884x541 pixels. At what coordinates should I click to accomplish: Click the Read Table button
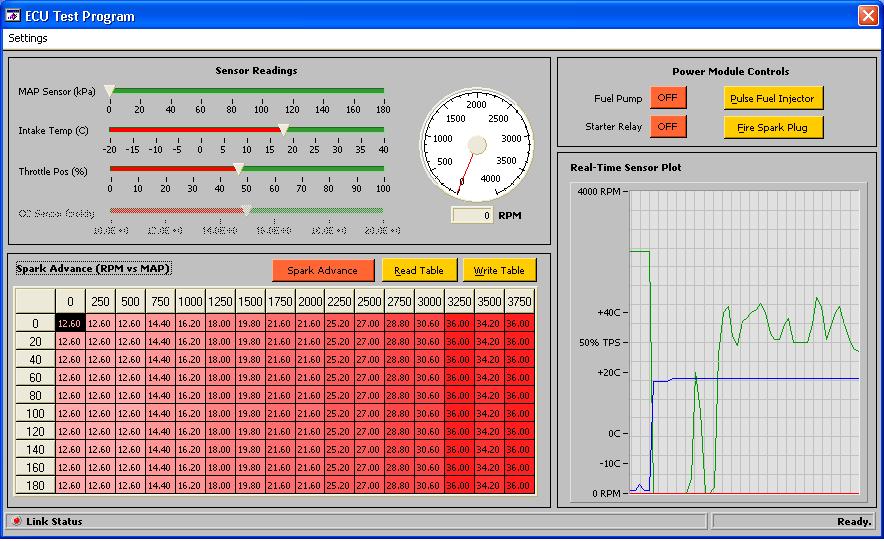coord(419,270)
